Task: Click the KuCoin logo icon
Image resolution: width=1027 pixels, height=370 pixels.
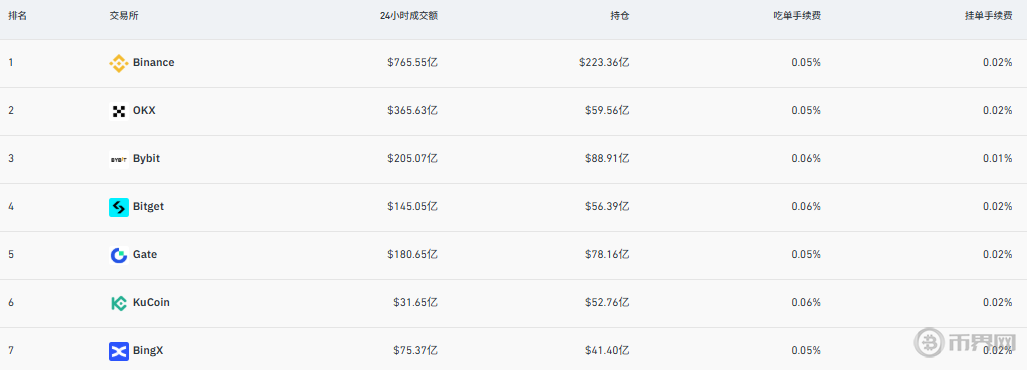Action: pyautogui.click(x=119, y=303)
